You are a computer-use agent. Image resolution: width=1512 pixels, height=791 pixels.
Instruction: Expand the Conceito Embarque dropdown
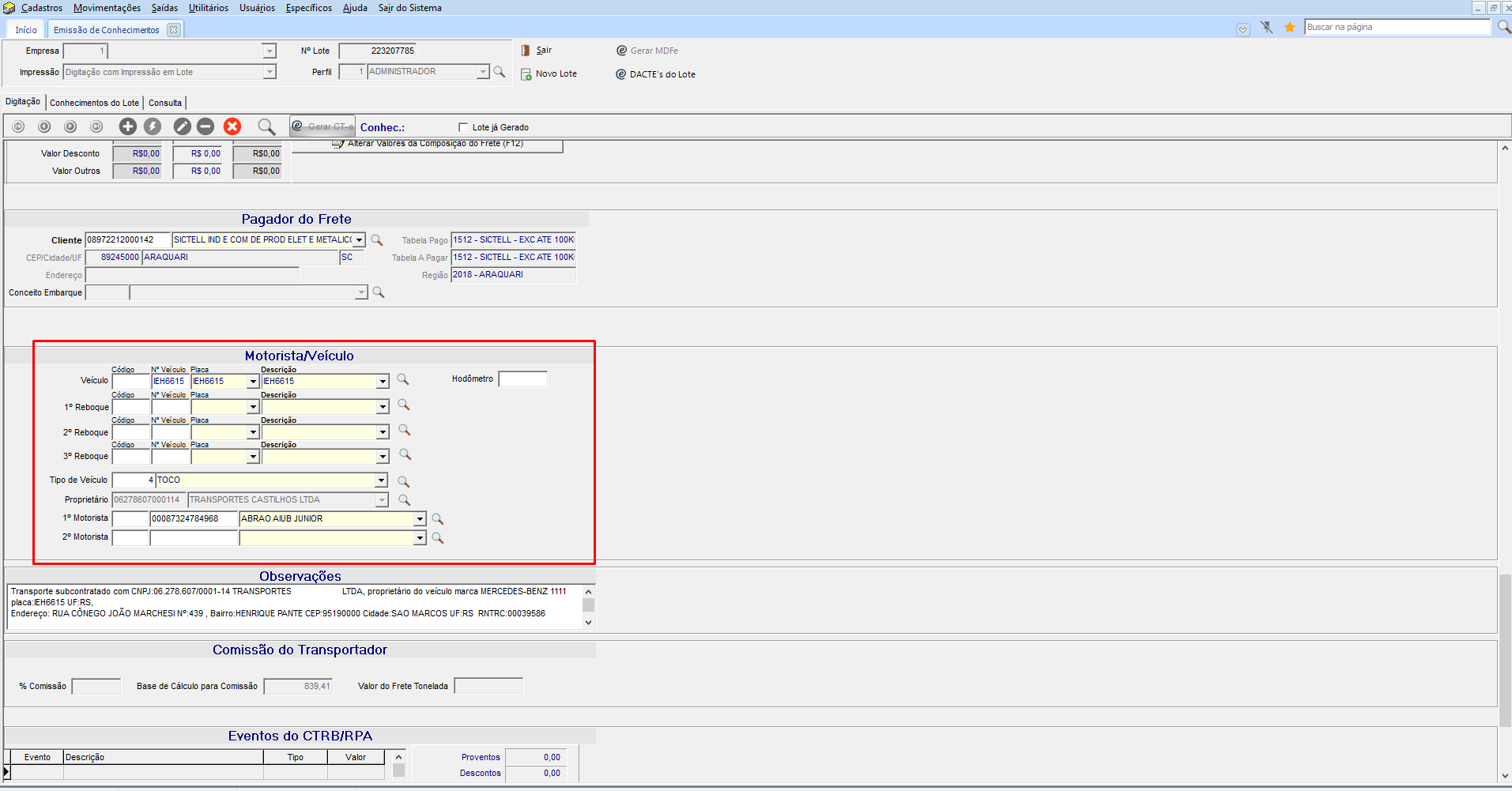(361, 293)
